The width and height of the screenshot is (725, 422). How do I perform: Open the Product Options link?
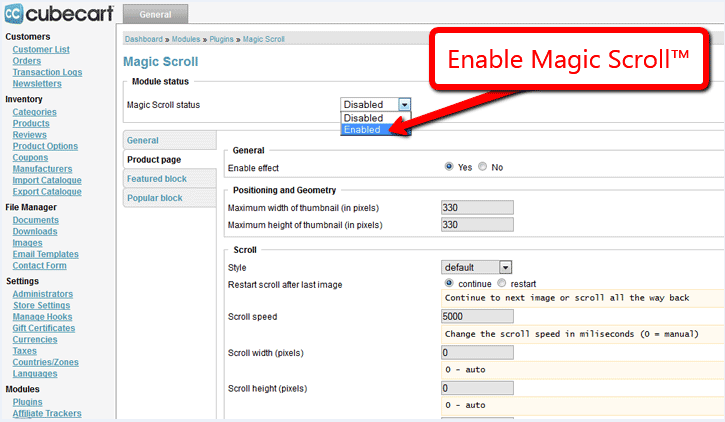(x=45, y=146)
